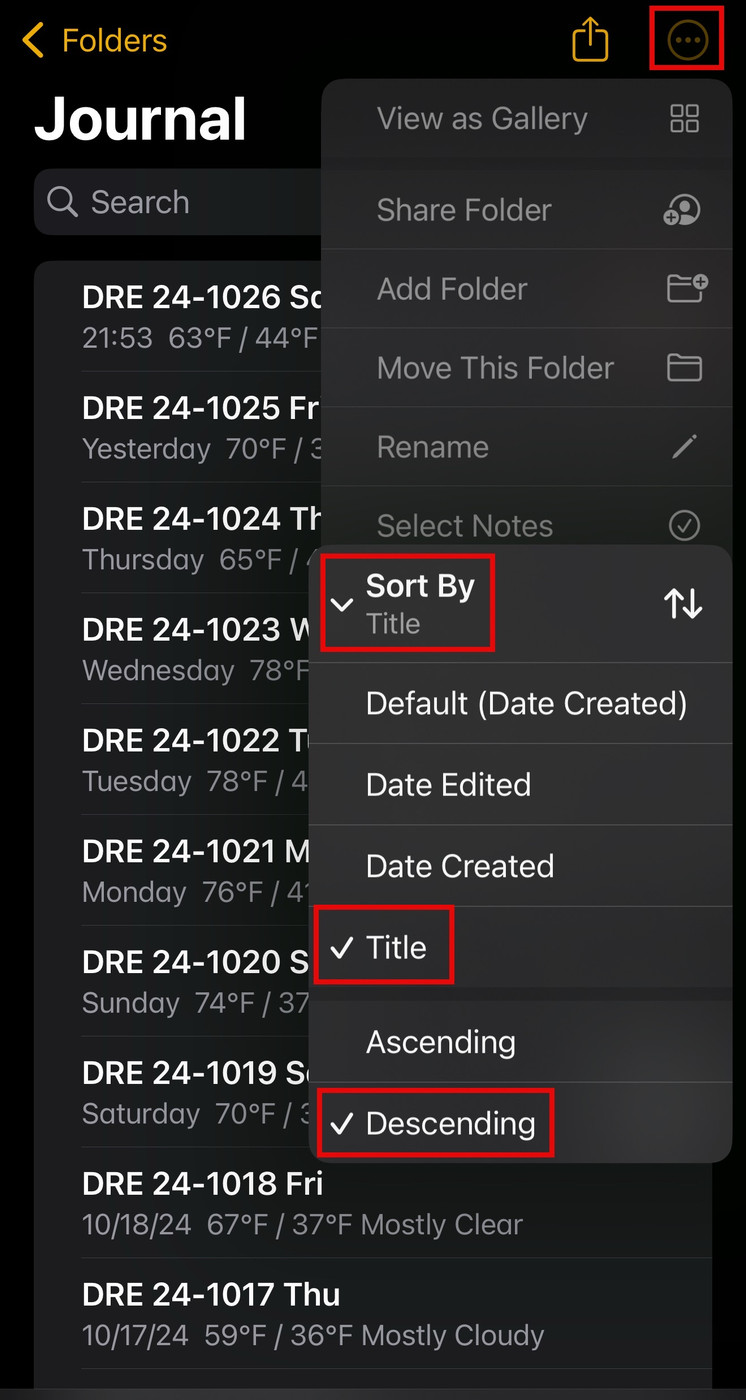
Task: Tap the share icon in top bar
Action: click(x=590, y=41)
